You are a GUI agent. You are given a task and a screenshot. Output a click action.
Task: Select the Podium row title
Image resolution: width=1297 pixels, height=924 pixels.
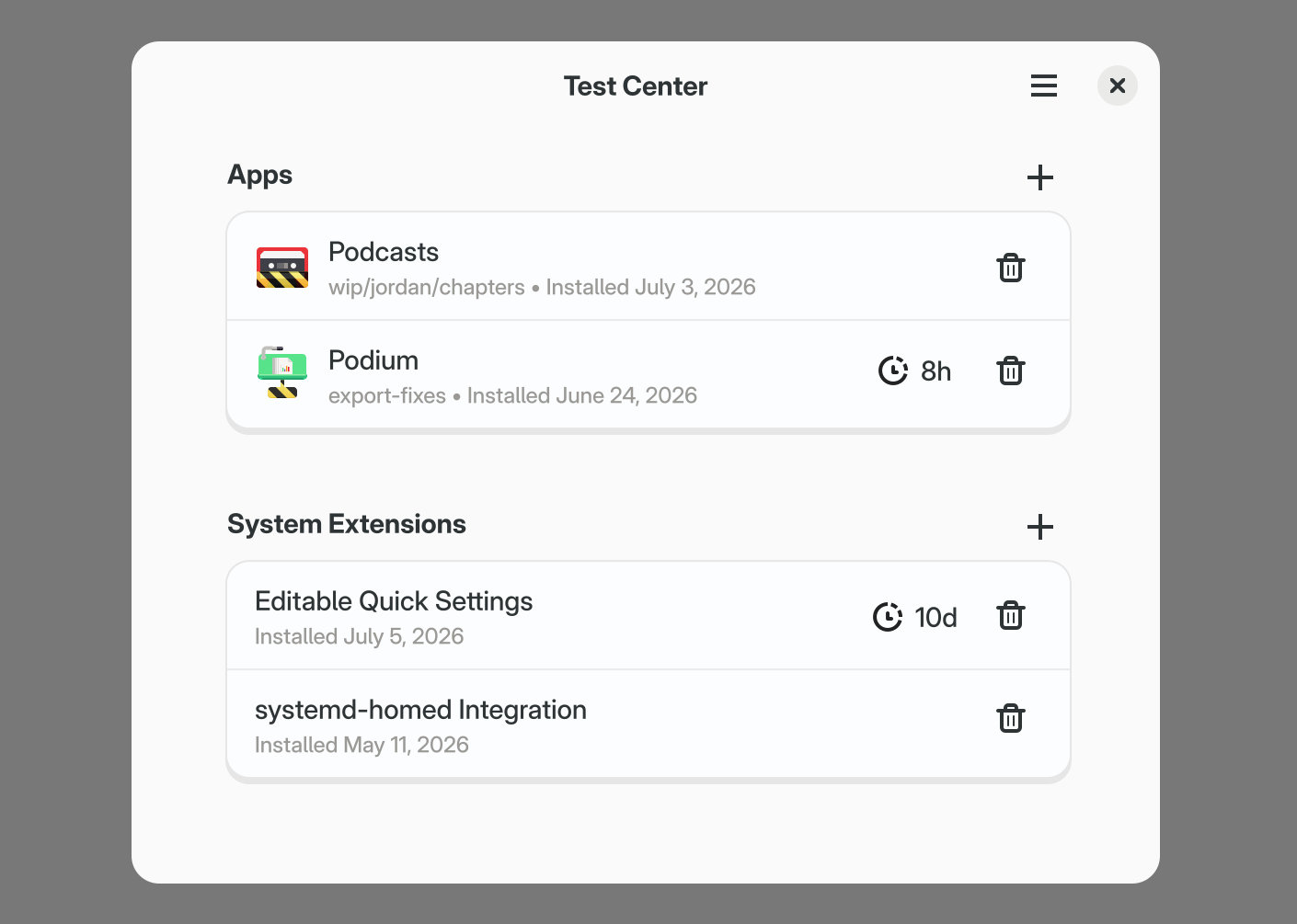(373, 360)
